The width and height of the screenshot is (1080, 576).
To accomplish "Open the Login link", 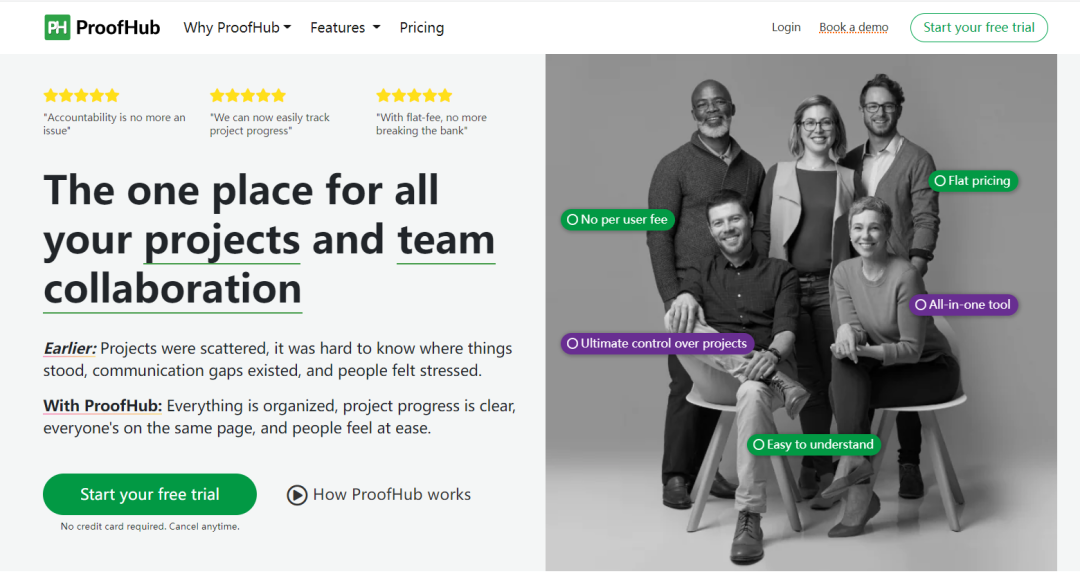I will pos(786,28).
